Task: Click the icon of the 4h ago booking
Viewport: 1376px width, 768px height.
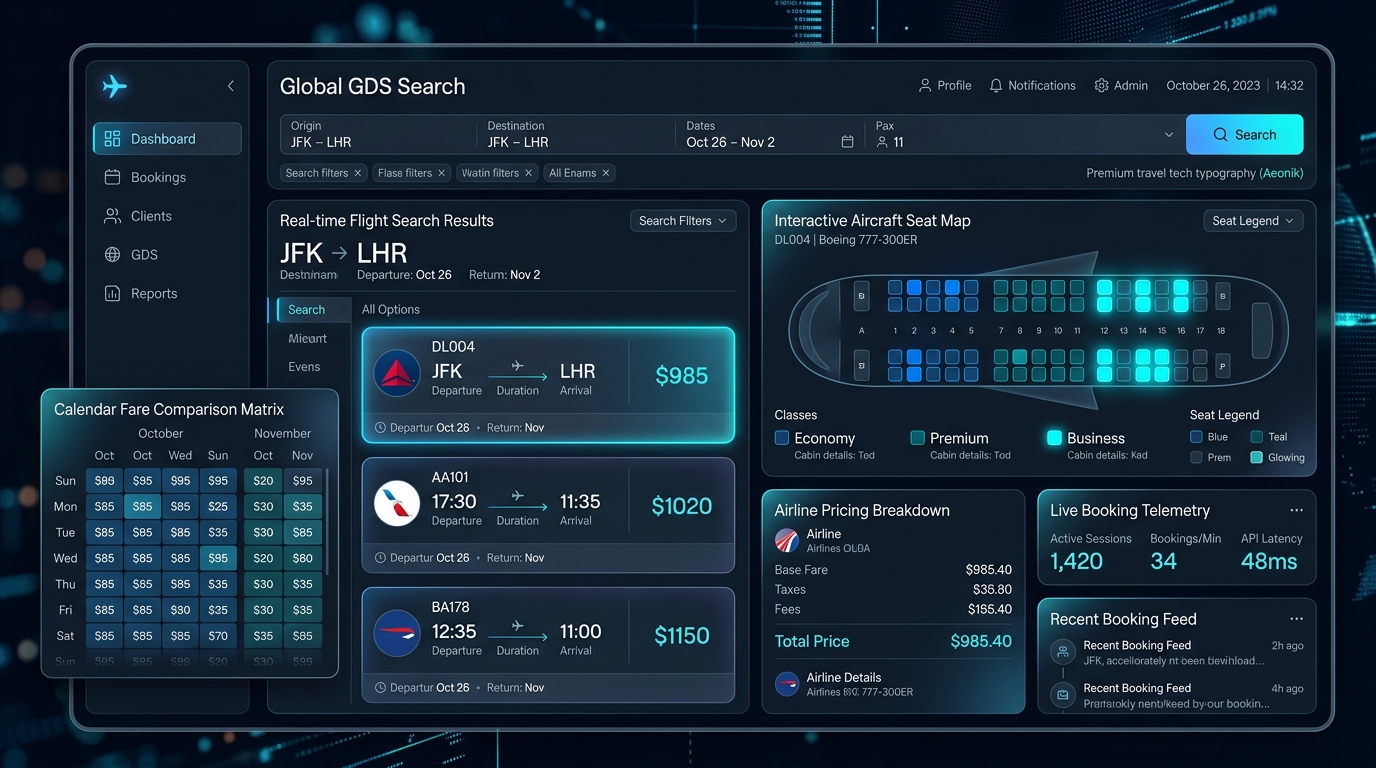Action: pos(1063,694)
